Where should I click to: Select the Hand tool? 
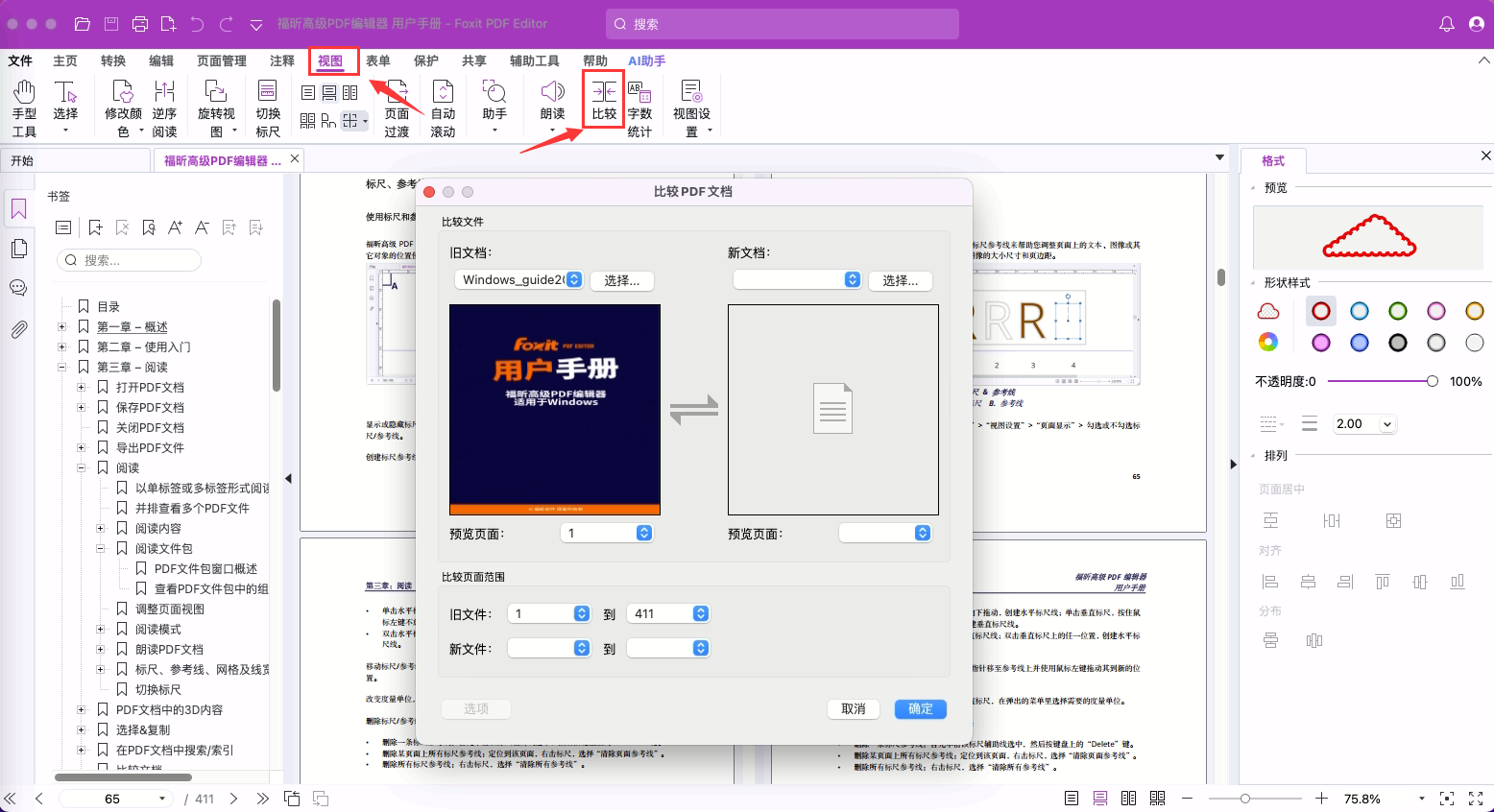tap(24, 108)
